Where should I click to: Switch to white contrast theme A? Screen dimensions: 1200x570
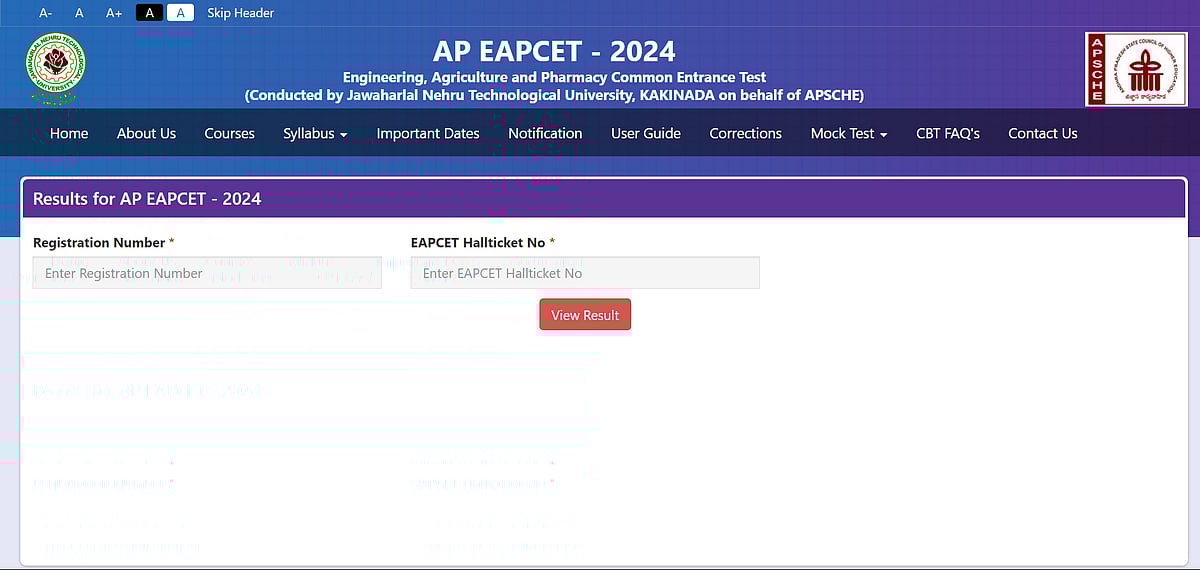point(180,13)
